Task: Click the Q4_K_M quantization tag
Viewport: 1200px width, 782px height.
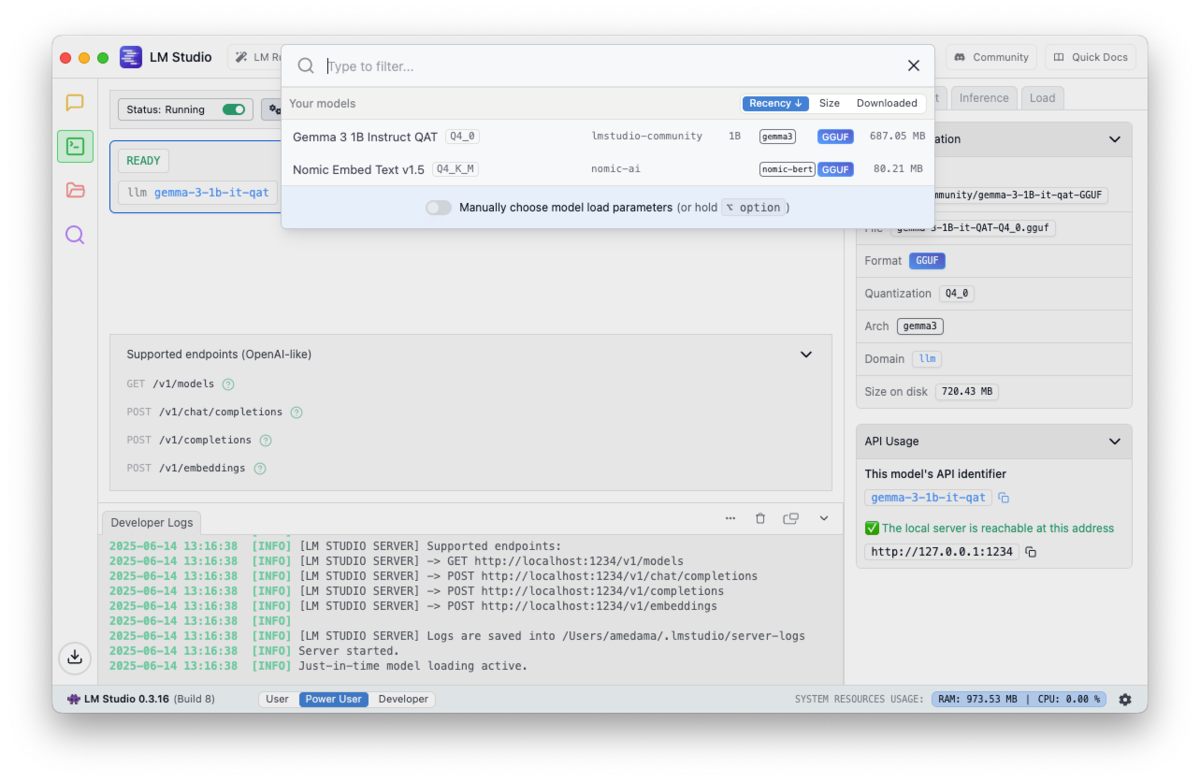Action: [455, 170]
